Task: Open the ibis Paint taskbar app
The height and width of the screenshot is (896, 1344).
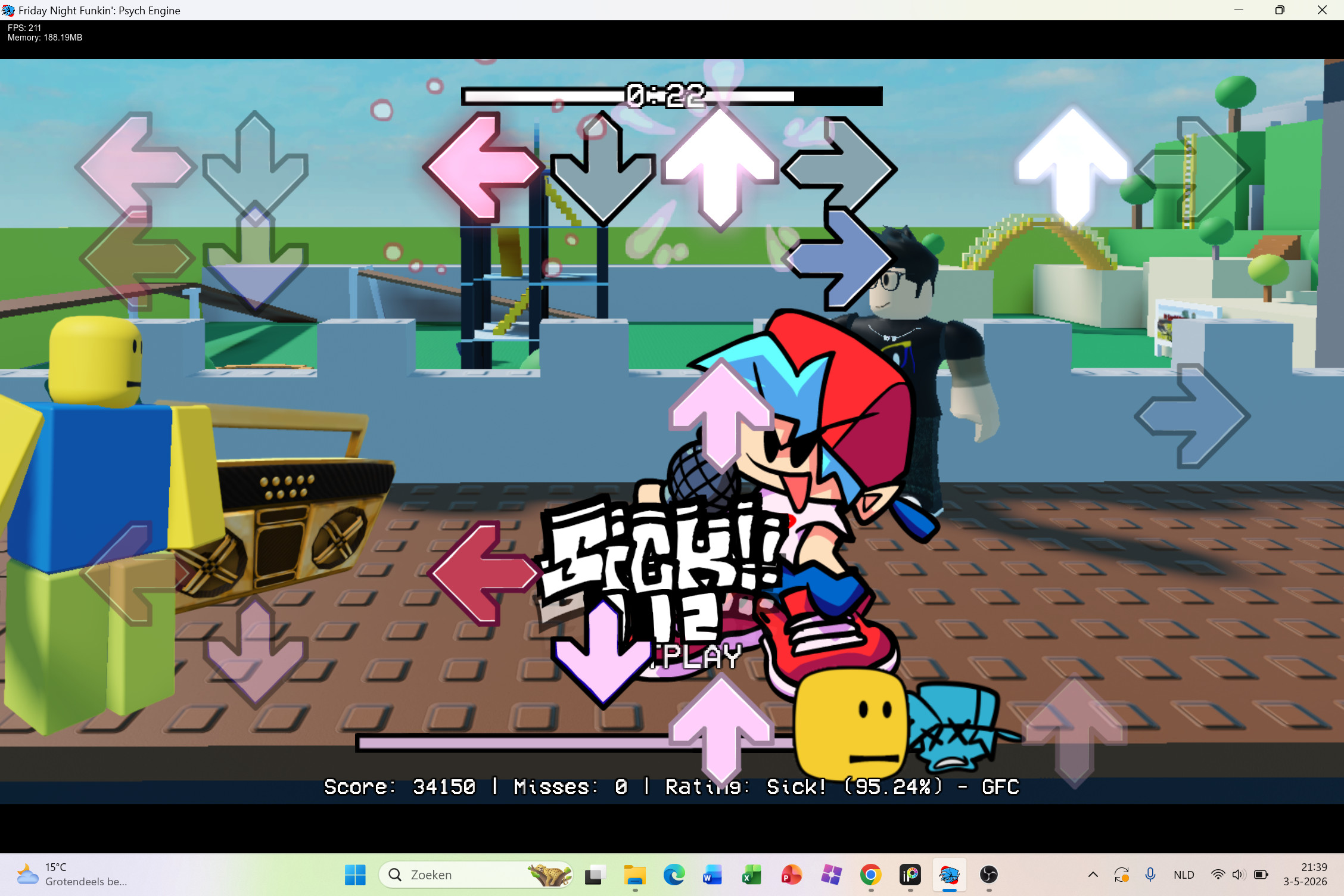Action: (x=910, y=875)
